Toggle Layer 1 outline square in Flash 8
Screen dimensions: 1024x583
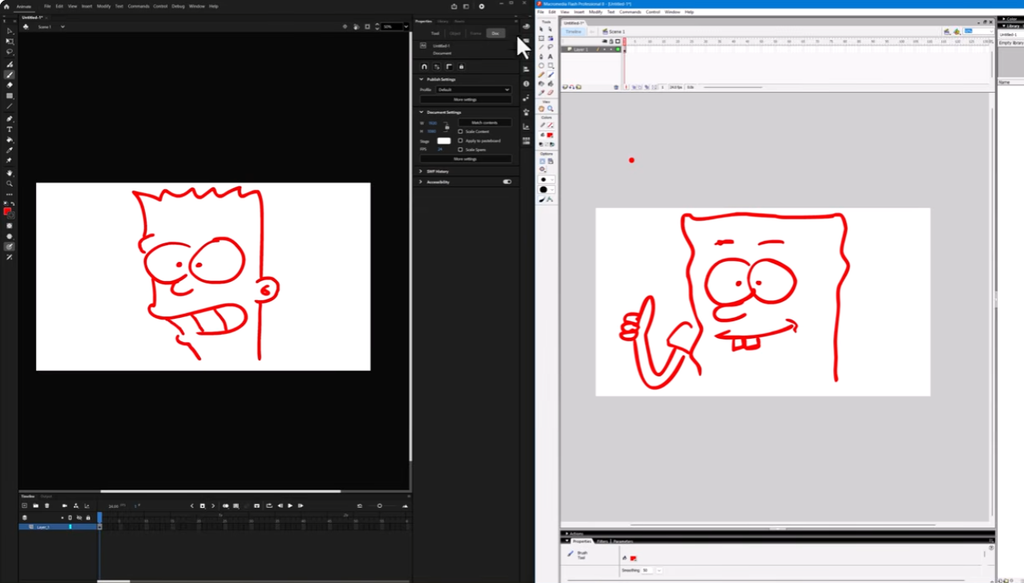pos(618,49)
